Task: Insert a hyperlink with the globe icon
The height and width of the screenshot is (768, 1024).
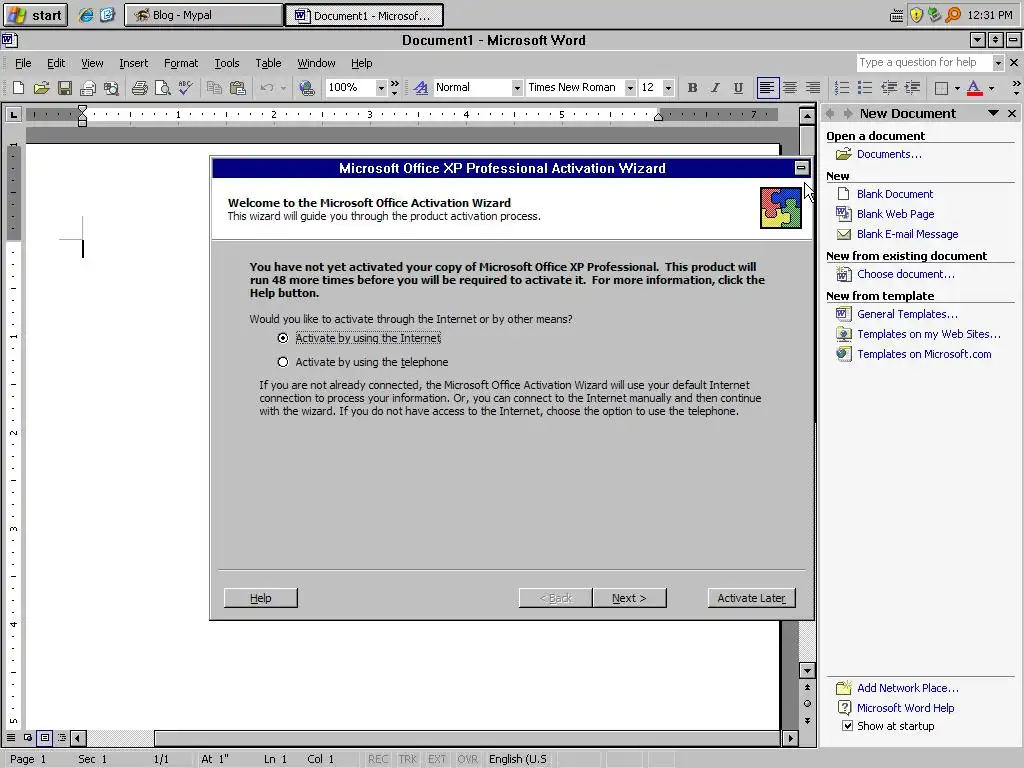Action: (306, 88)
